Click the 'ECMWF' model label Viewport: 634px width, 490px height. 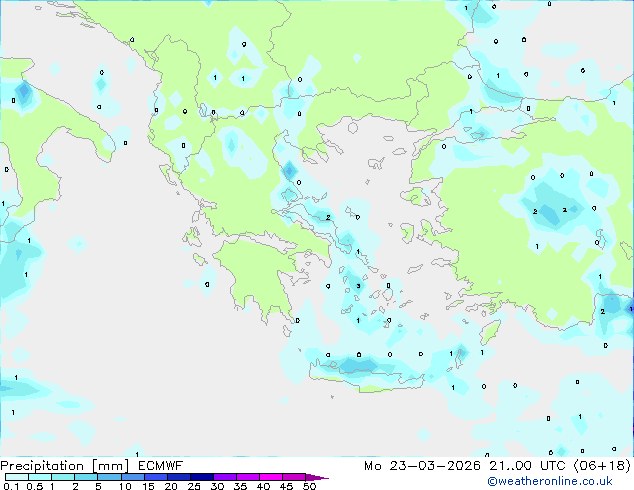point(161,466)
